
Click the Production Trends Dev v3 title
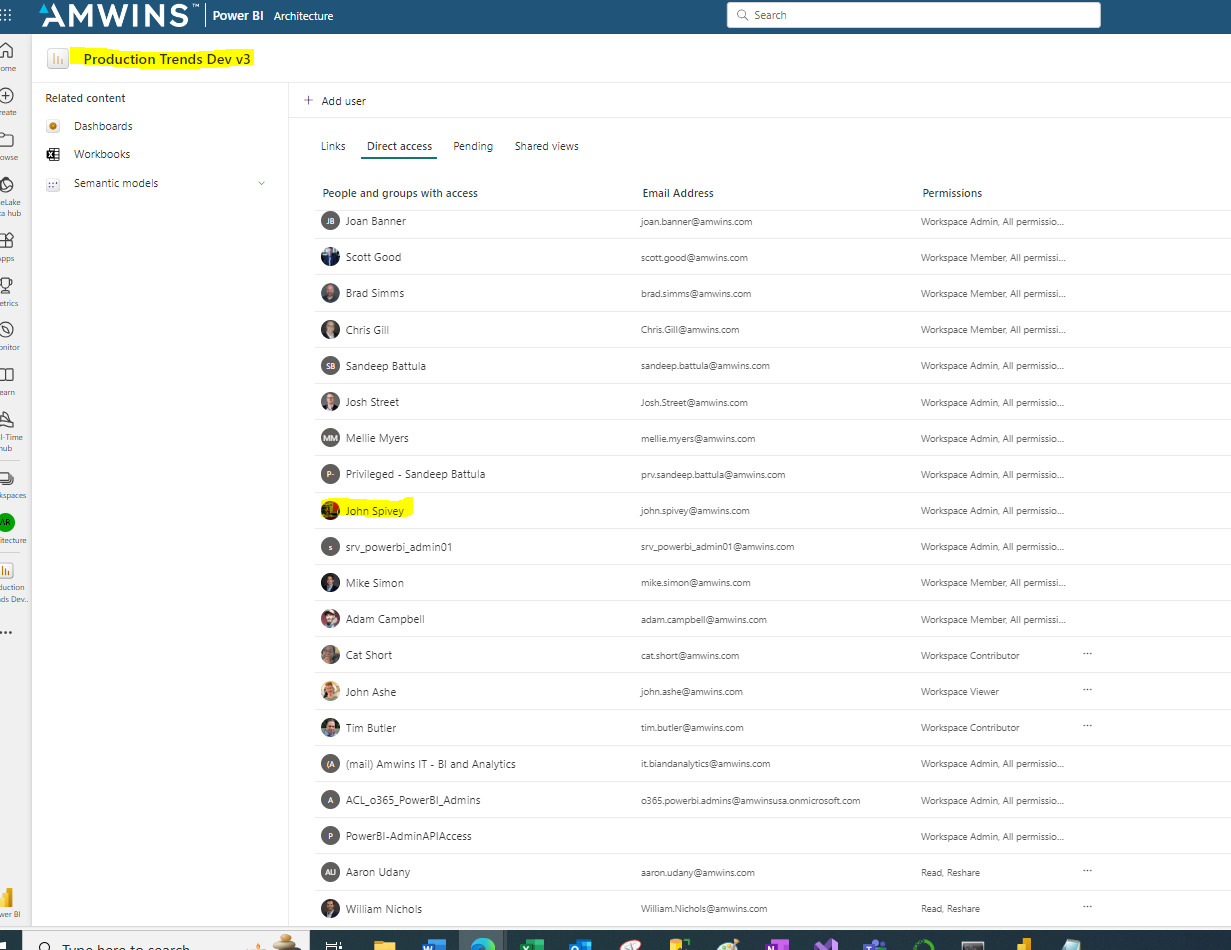coord(167,59)
